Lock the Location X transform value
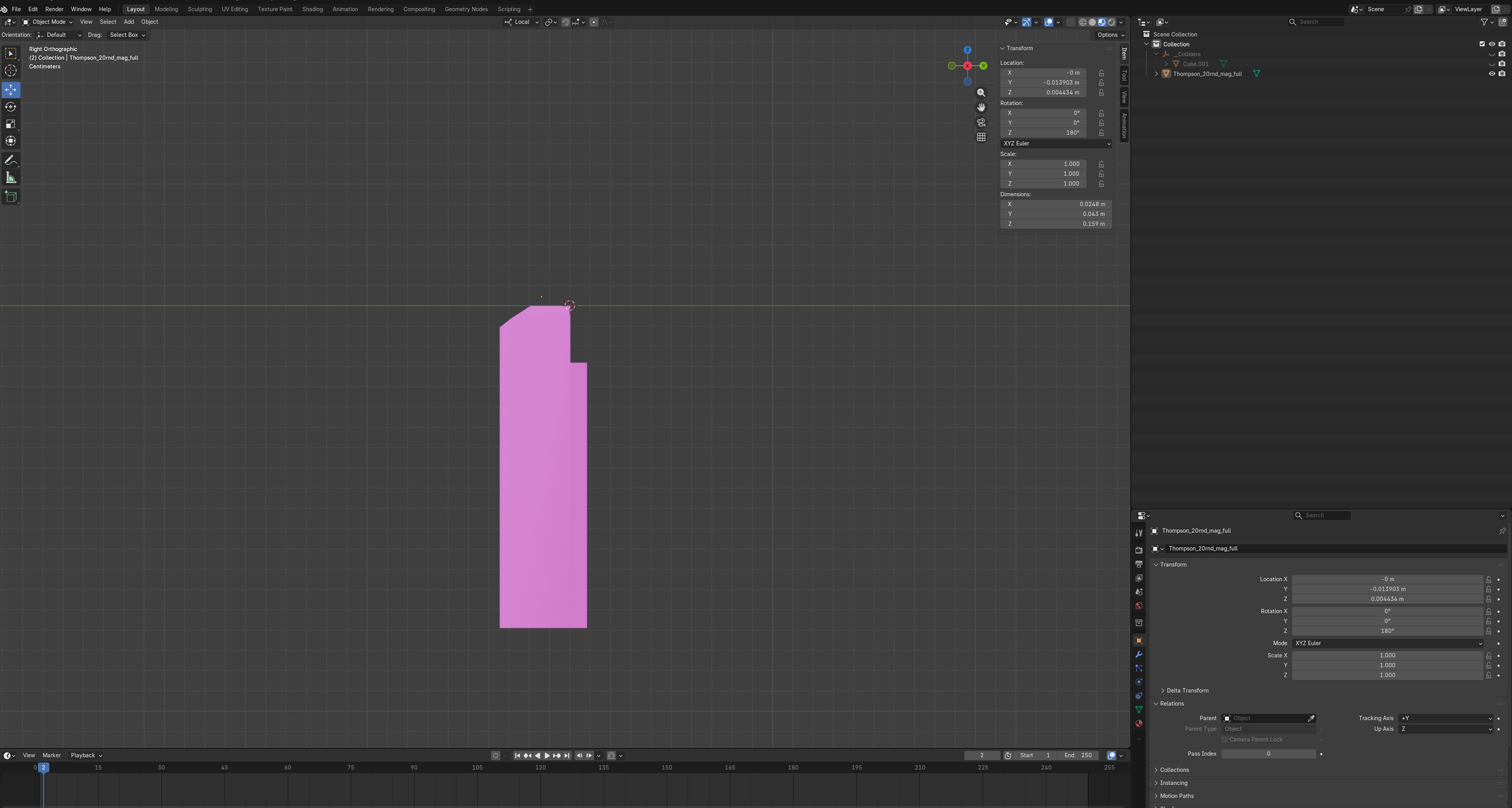The height and width of the screenshot is (808, 1512). pos(1101,73)
